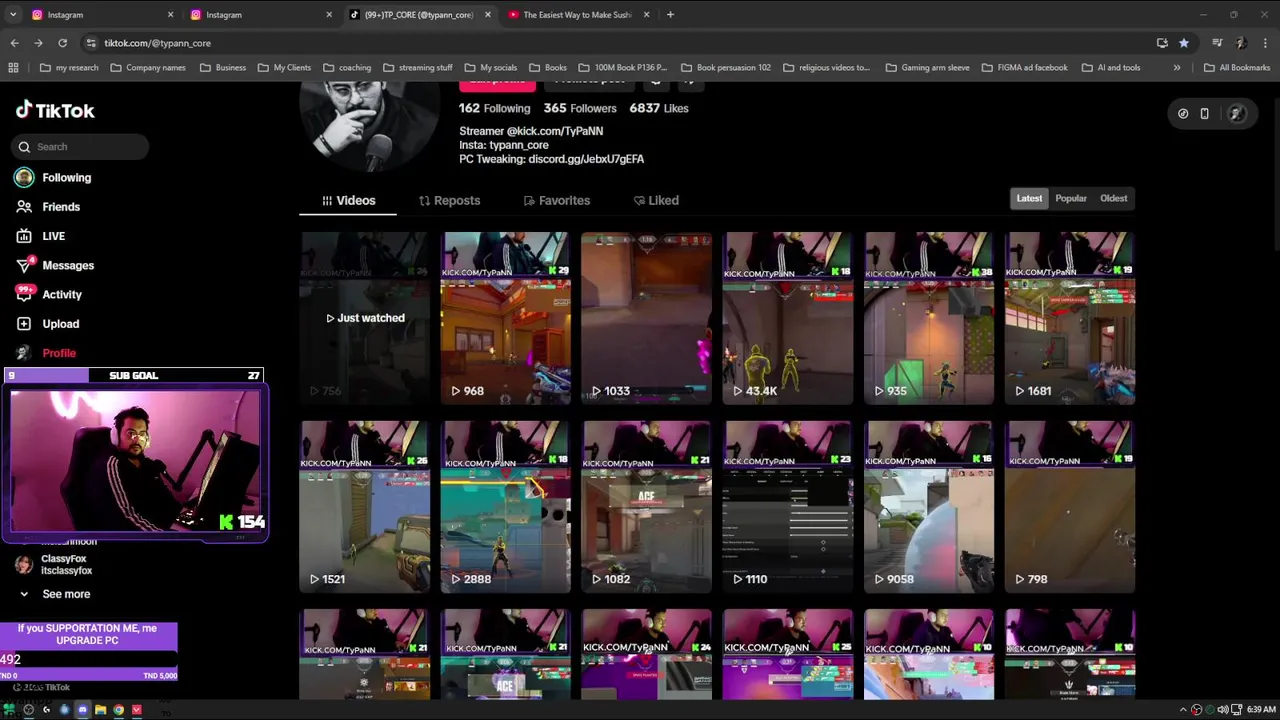1280x720 pixels.
Task: Click the phone app icon at top right
Action: tap(1204, 114)
